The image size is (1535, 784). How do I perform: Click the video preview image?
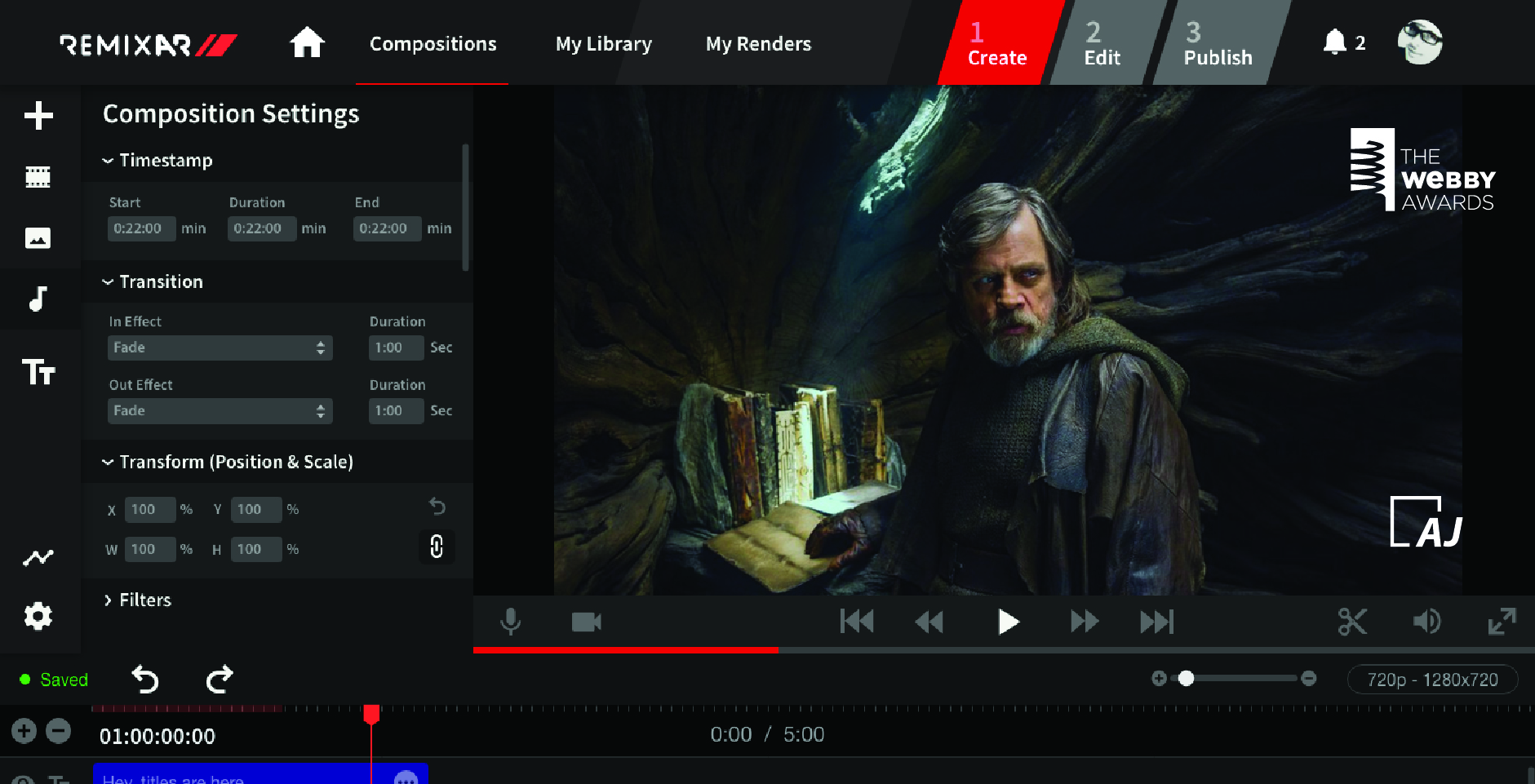1008,340
